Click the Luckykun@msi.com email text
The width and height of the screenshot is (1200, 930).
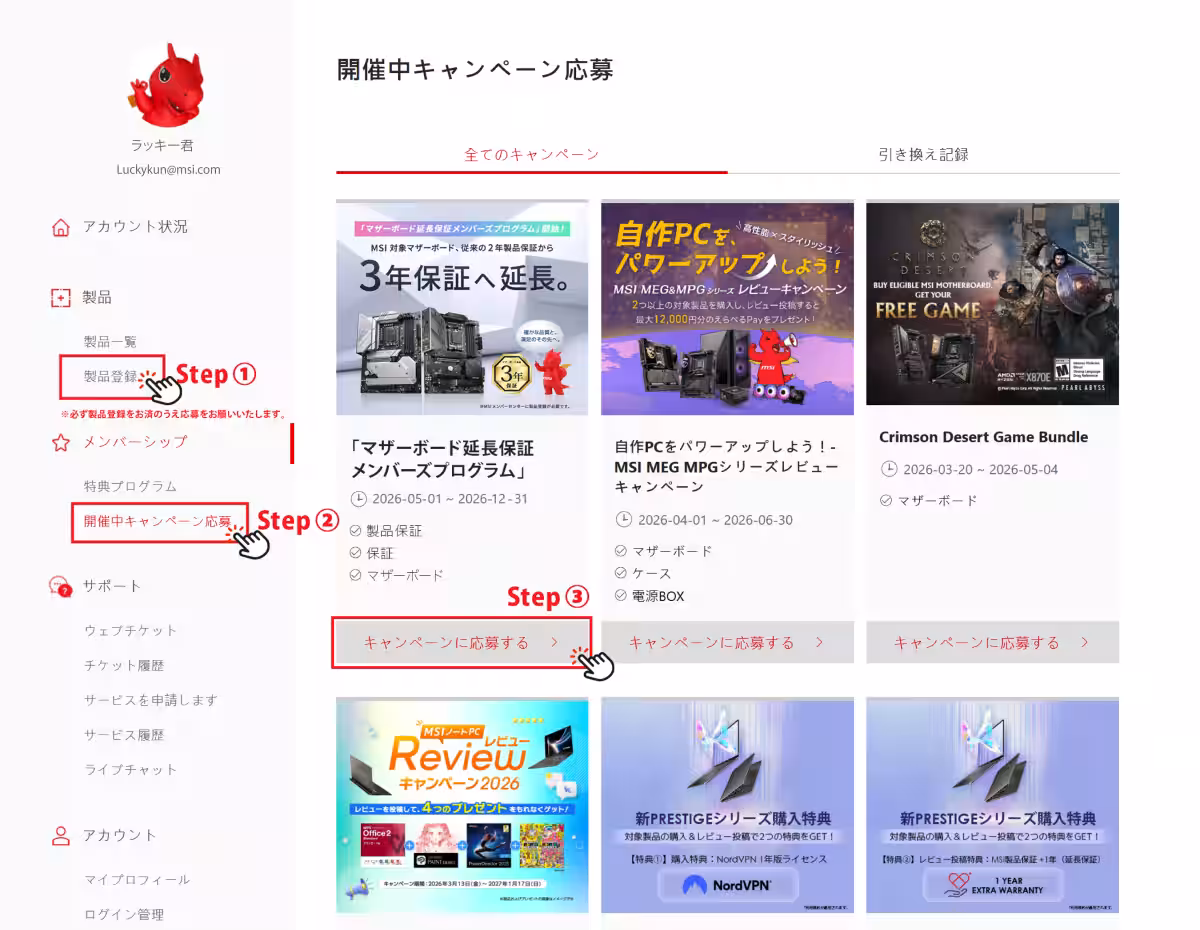pyautogui.click(x=168, y=170)
